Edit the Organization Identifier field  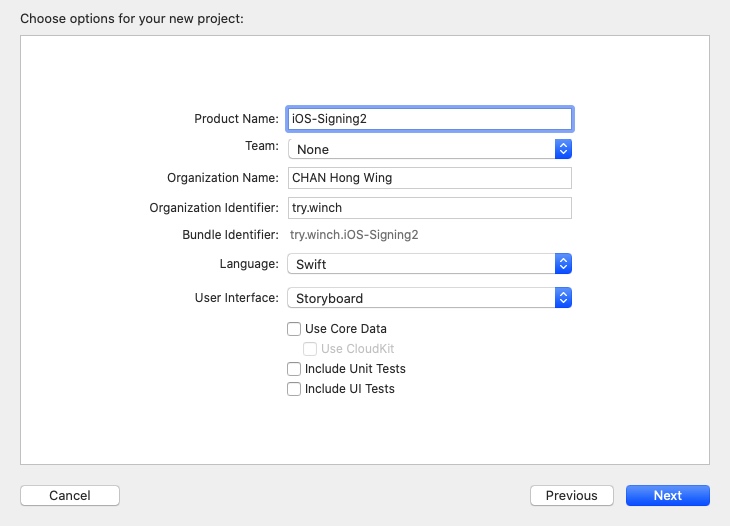[x=430, y=208]
